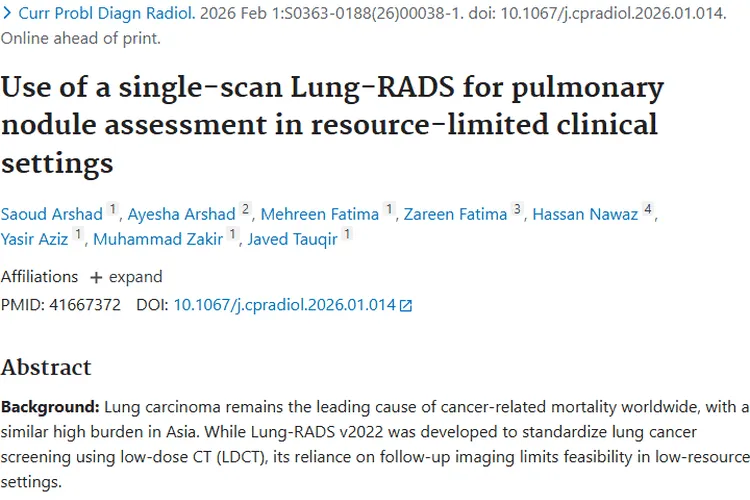Click affiliation superscript 4 after Hassan Nawaz
The image size is (750, 500).
[x=649, y=210]
